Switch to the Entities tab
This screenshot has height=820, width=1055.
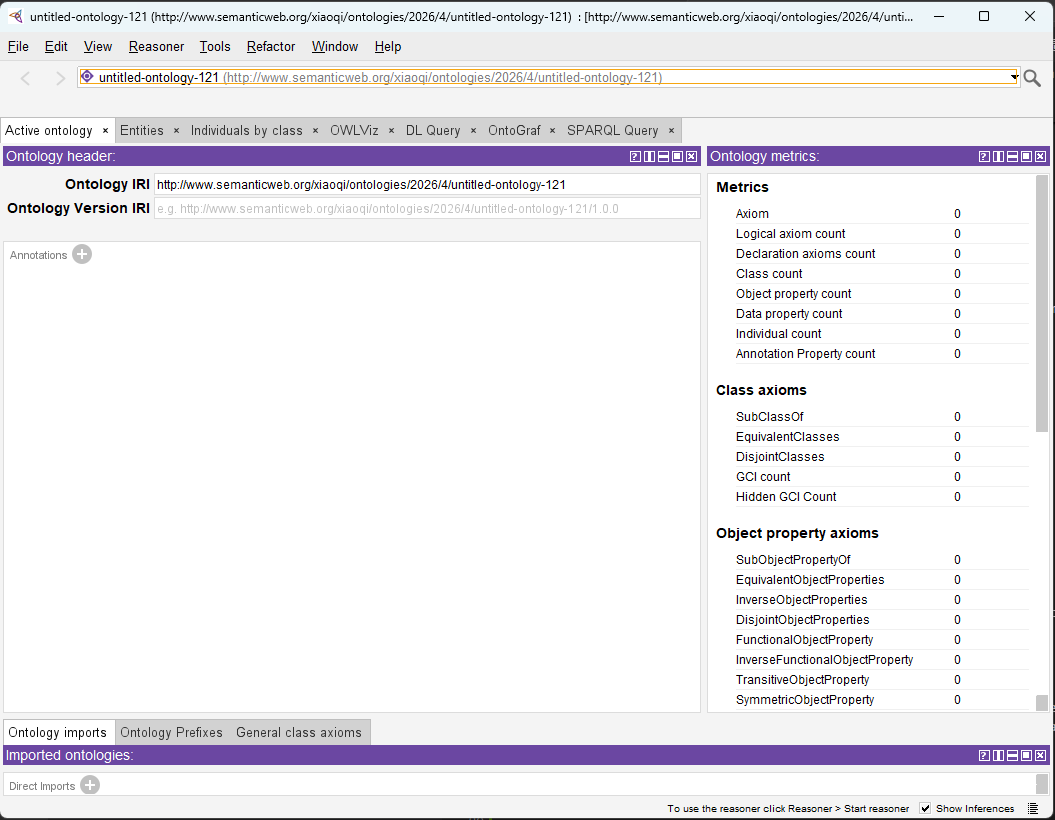[142, 131]
